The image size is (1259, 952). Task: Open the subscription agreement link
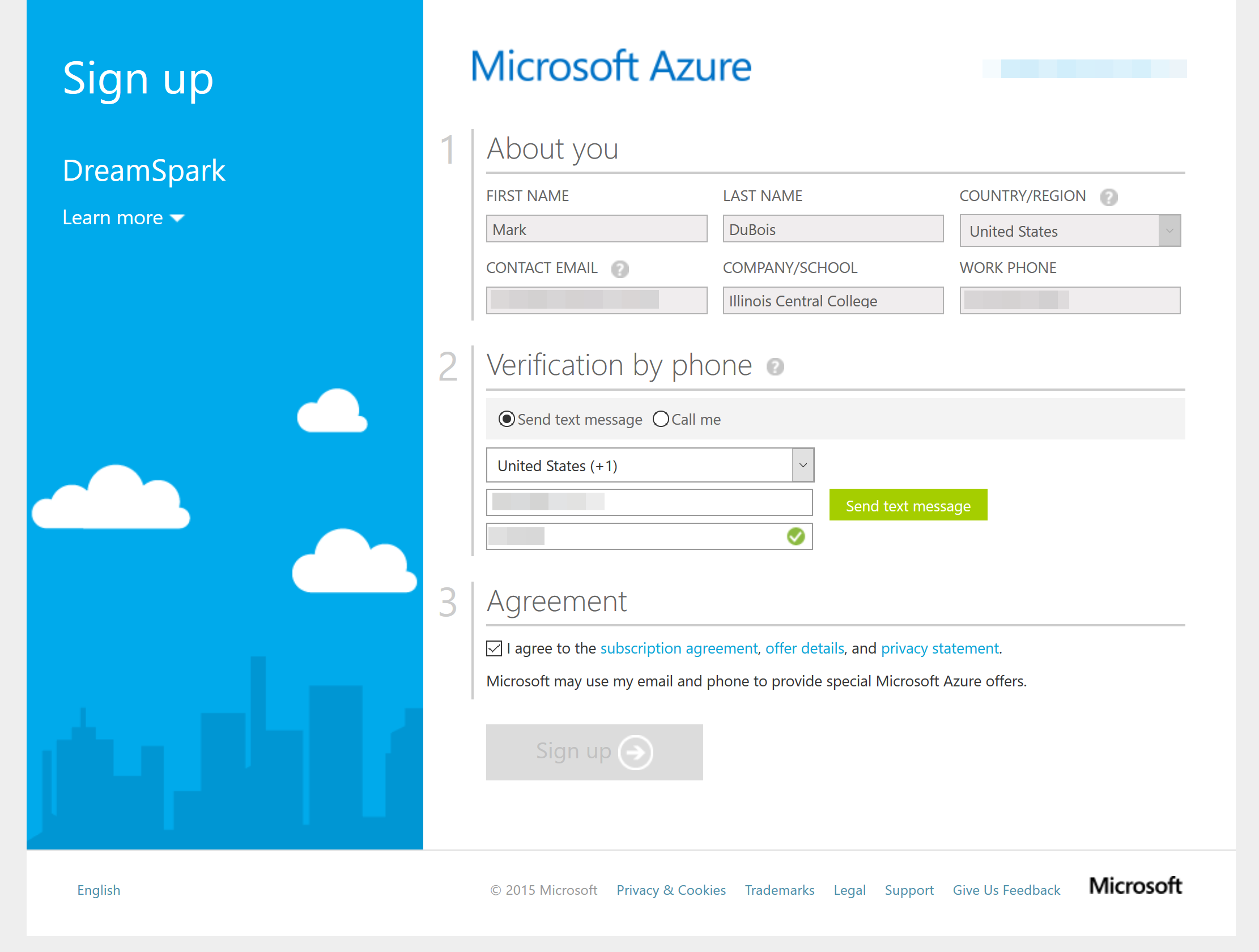pyautogui.click(x=678, y=648)
